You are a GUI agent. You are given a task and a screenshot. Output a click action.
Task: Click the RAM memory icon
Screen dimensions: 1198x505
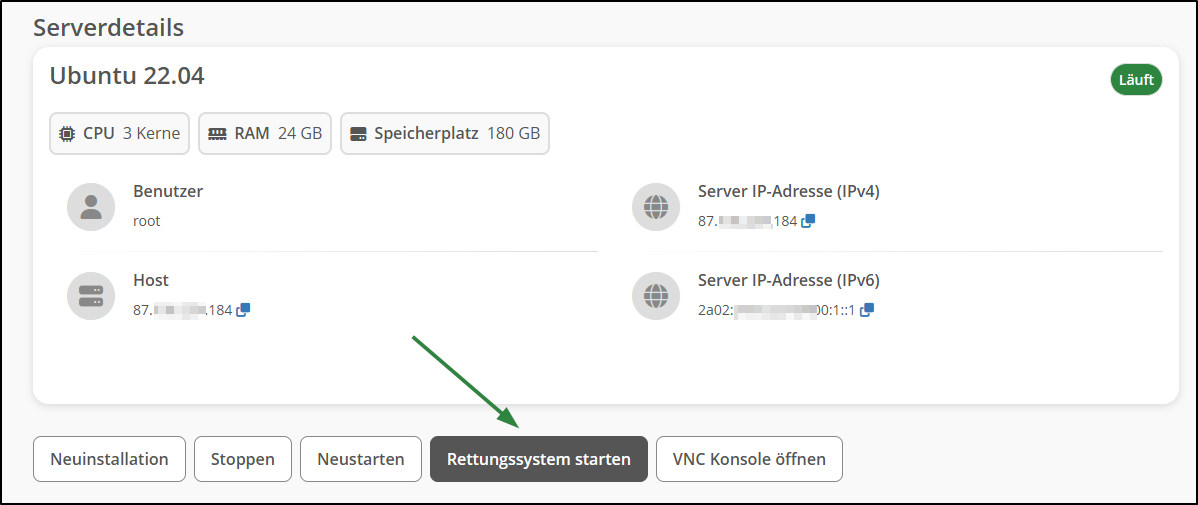coord(217,134)
